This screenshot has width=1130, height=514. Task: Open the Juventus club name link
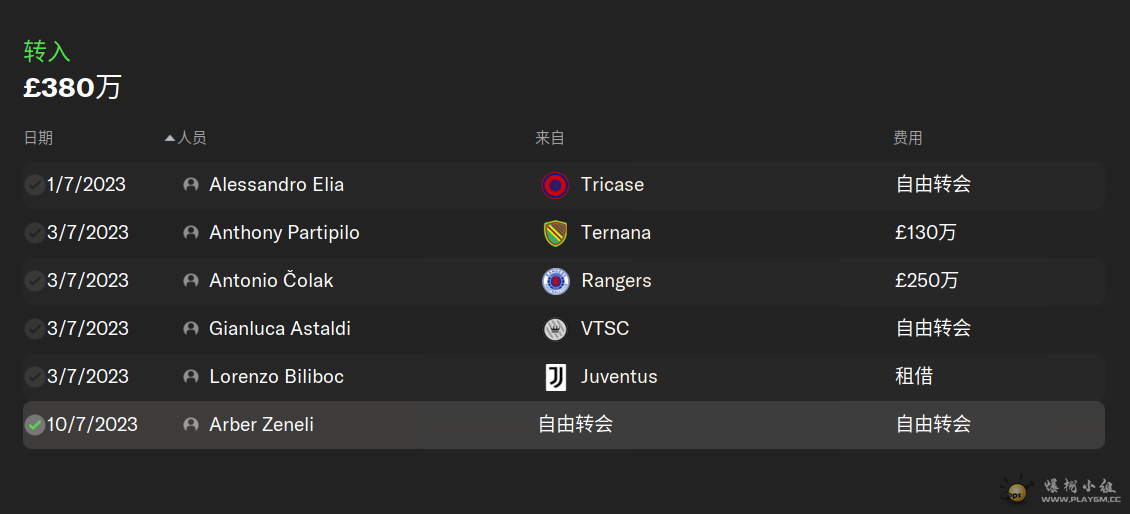click(619, 377)
